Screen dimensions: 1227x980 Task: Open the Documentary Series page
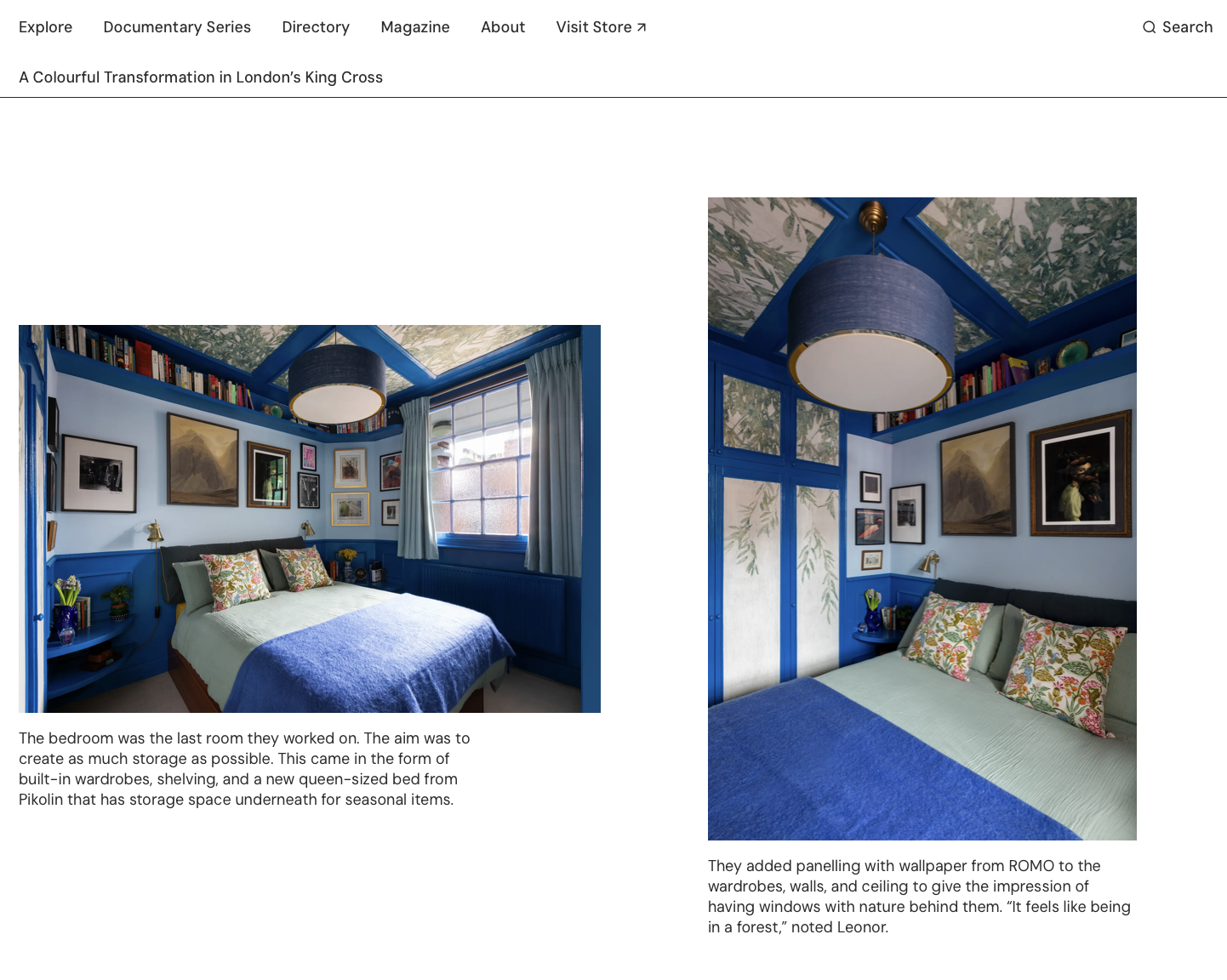tap(177, 27)
